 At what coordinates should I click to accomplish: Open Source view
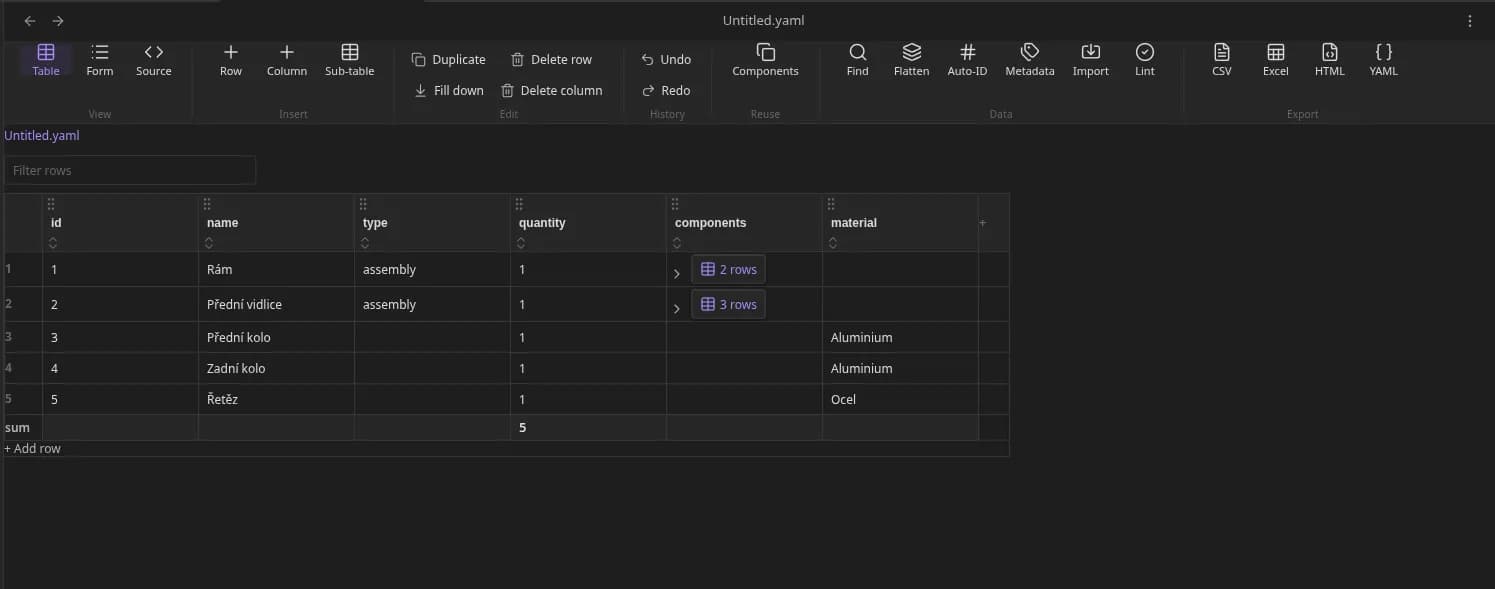154,60
